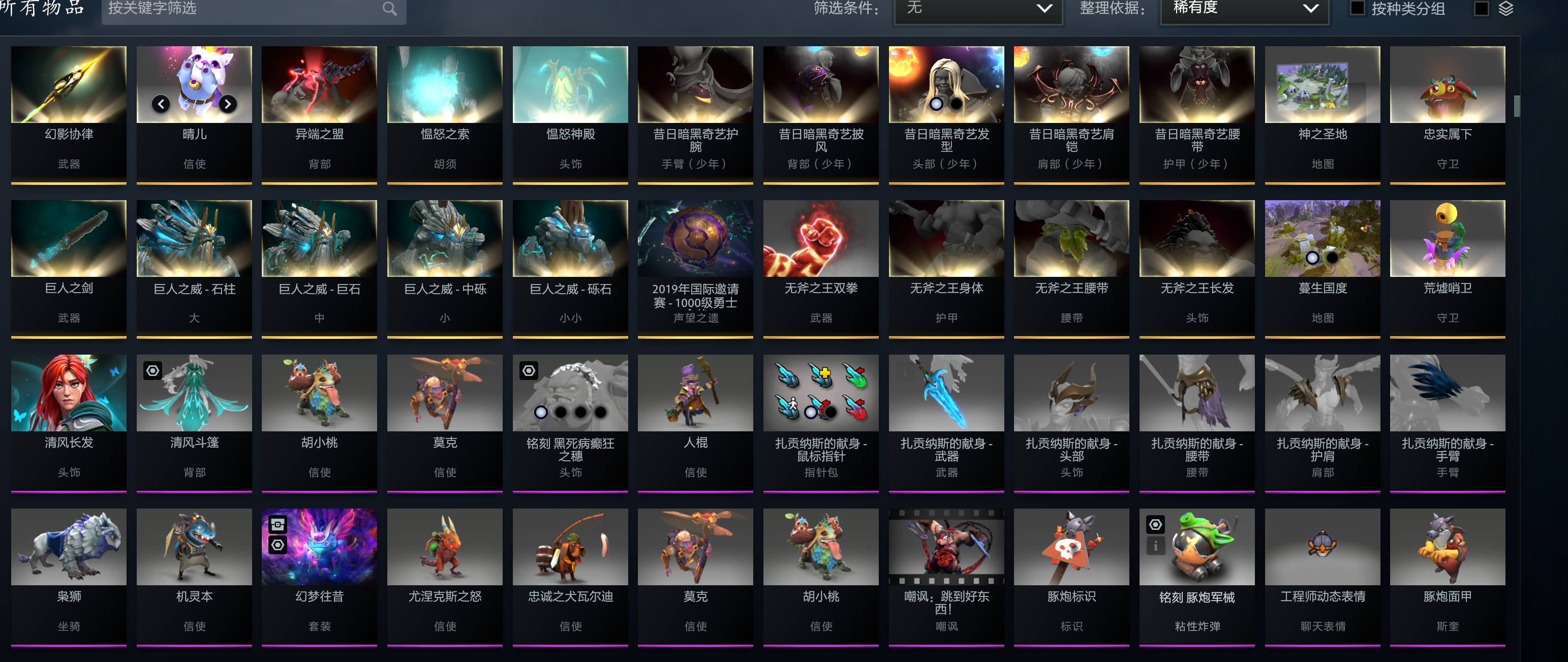Select the second style circle on 昔日暗黑奇艺发型
The width and height of the screenshot is (1568, 662).
pos(956,104)
